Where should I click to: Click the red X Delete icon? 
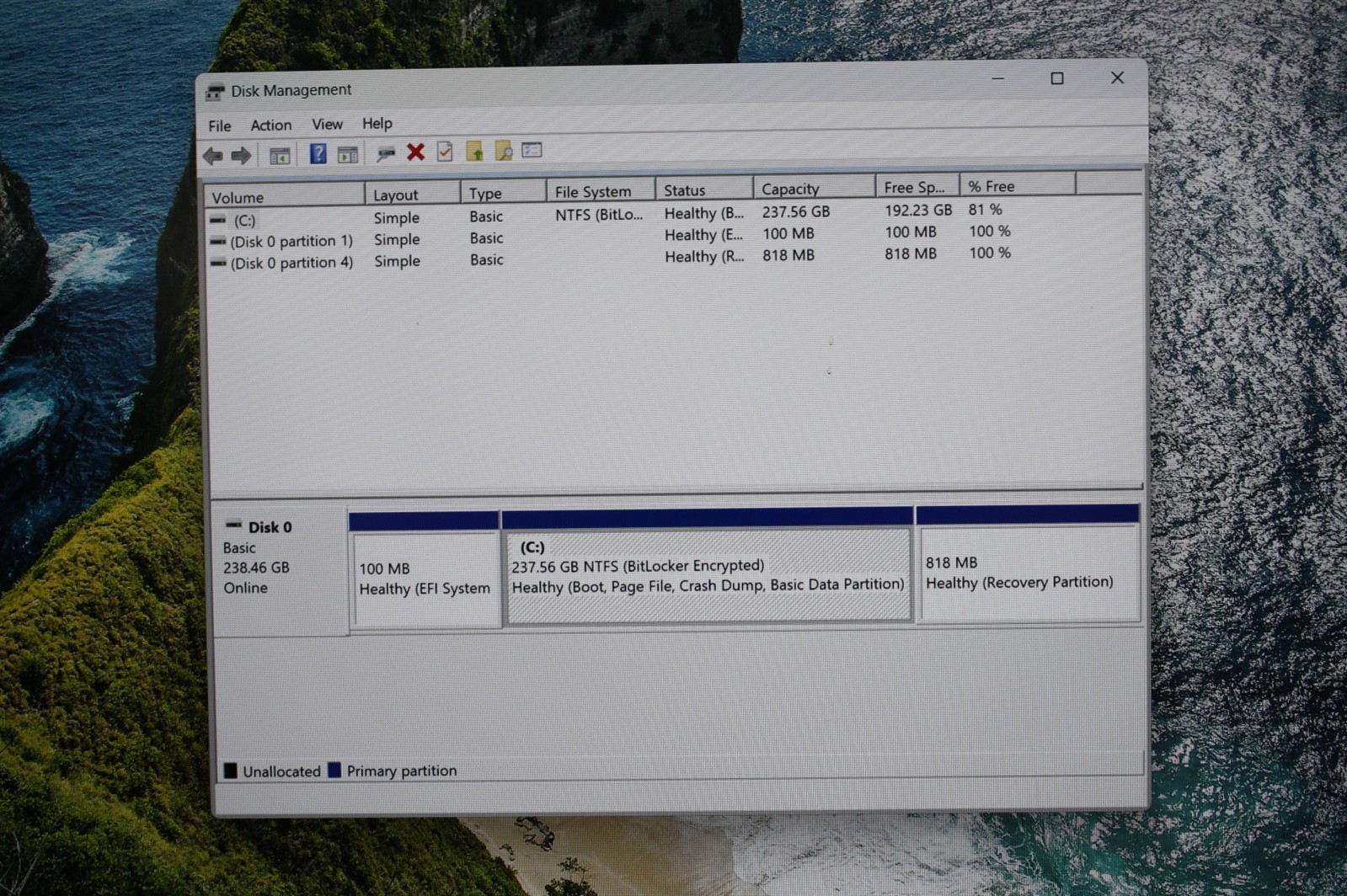click(415, 152)
